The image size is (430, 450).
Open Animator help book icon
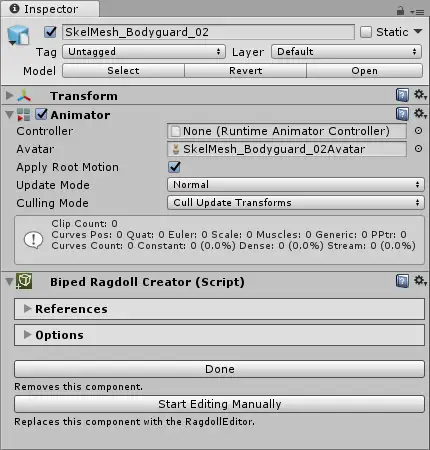click(x=402, y=114)
